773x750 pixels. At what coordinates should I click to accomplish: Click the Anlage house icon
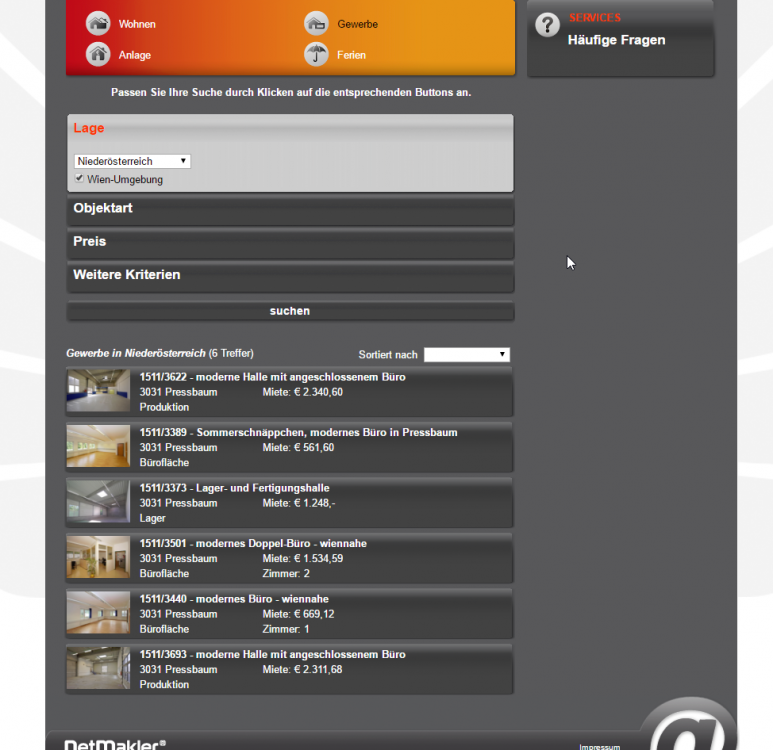(x=98, y=54)
